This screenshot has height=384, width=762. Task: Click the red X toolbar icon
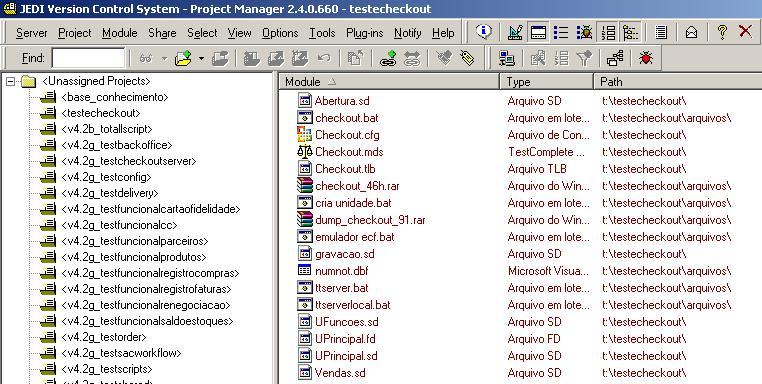[x=745, y=32]
